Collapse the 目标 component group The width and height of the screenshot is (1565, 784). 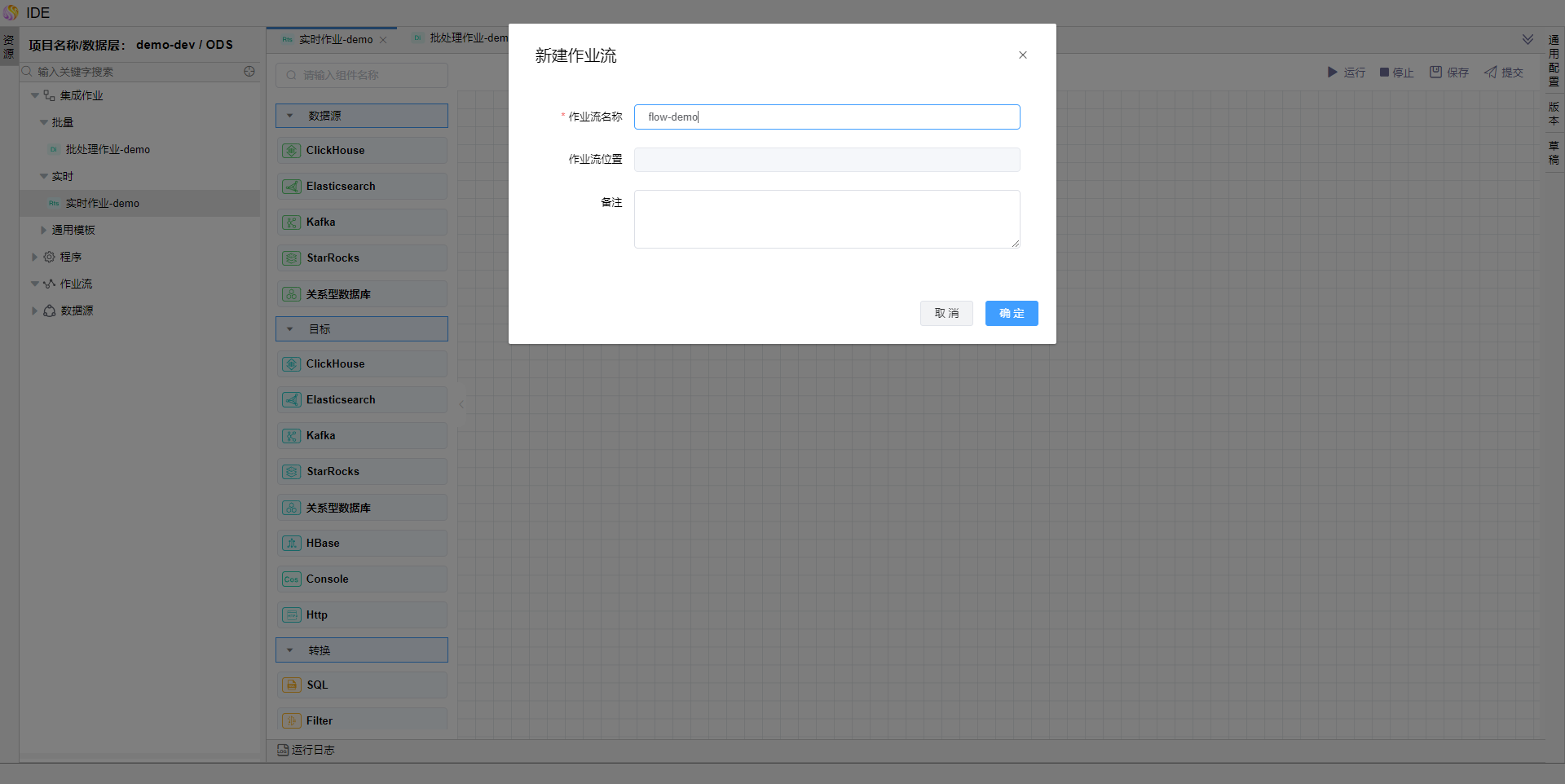[290, 329]
